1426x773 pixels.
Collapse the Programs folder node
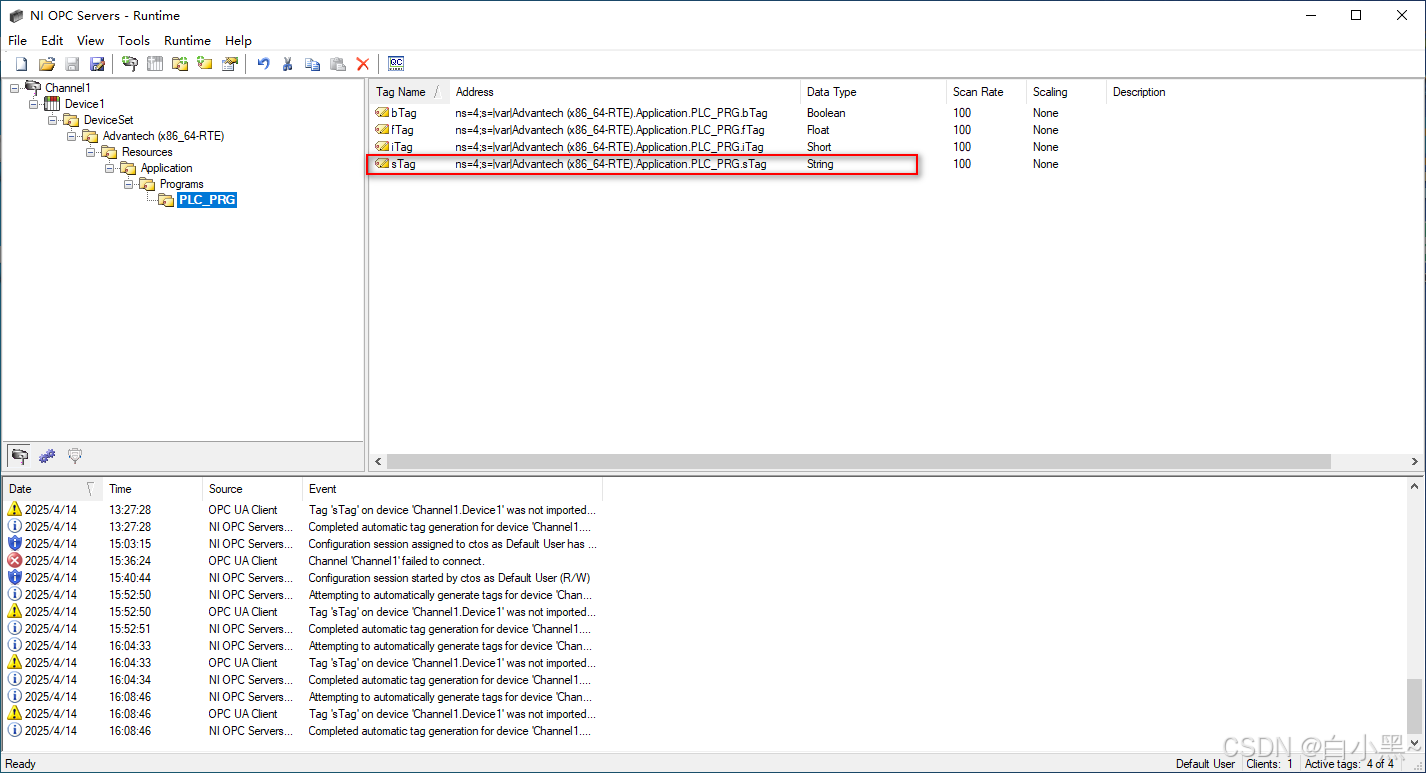point(129,184)
